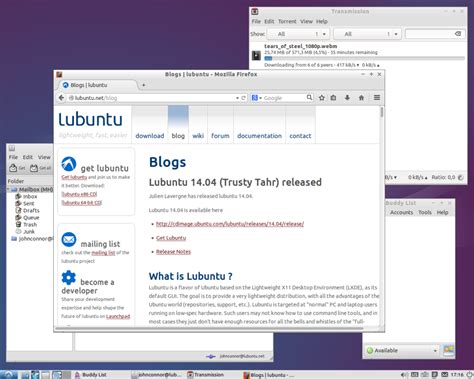This screenshot has width=474, height=379.
Task: Go to Firefox home page icon
Action: pos(361,98)
